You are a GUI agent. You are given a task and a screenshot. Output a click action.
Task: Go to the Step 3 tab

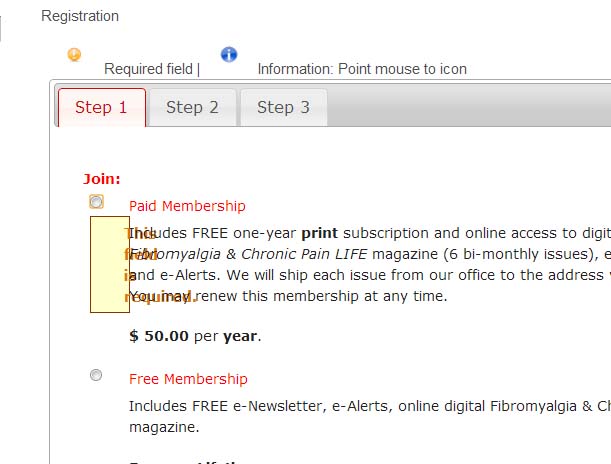pyautogui.click(x=284, y=108)
